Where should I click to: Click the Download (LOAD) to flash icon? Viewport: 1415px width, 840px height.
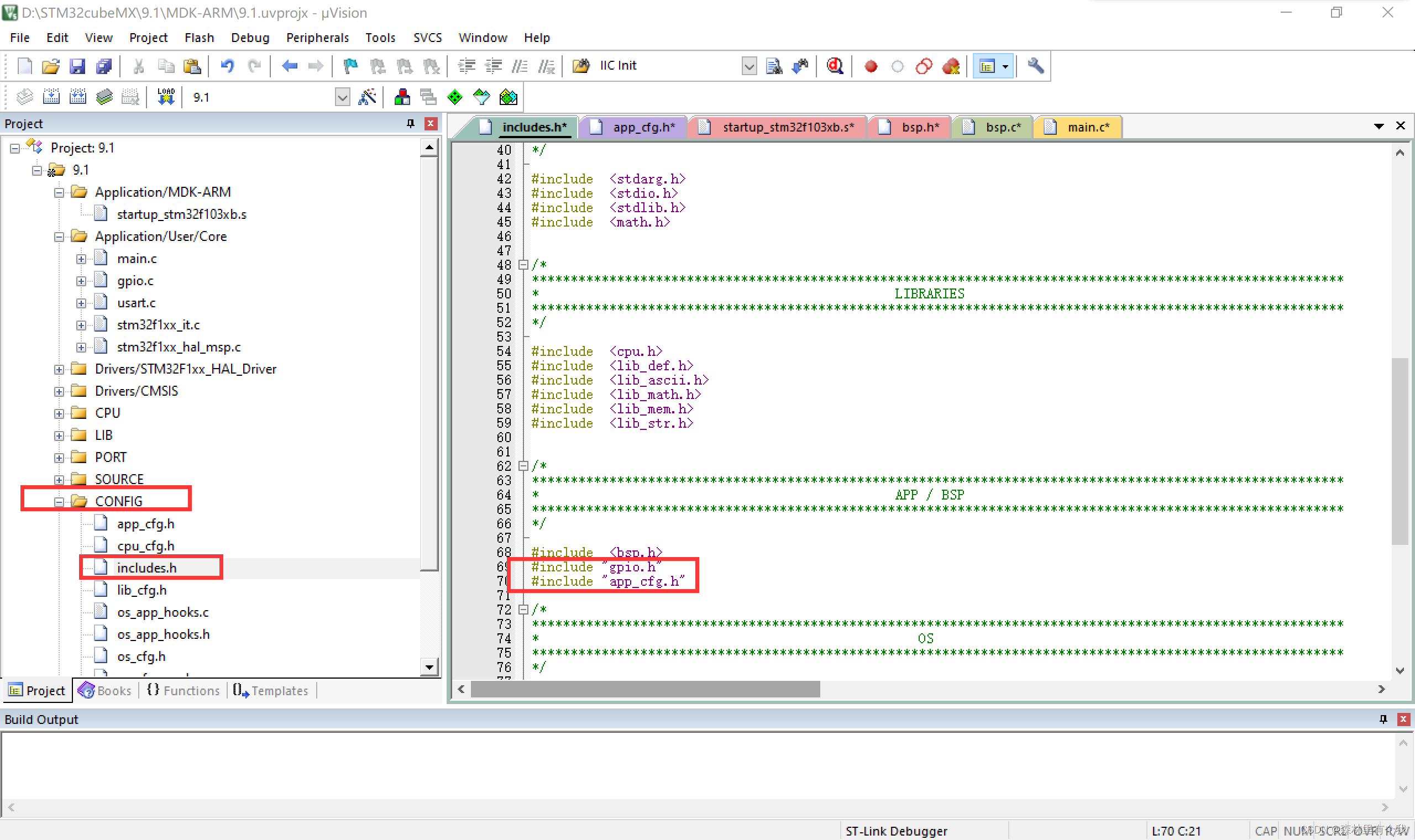coord(166,97)
